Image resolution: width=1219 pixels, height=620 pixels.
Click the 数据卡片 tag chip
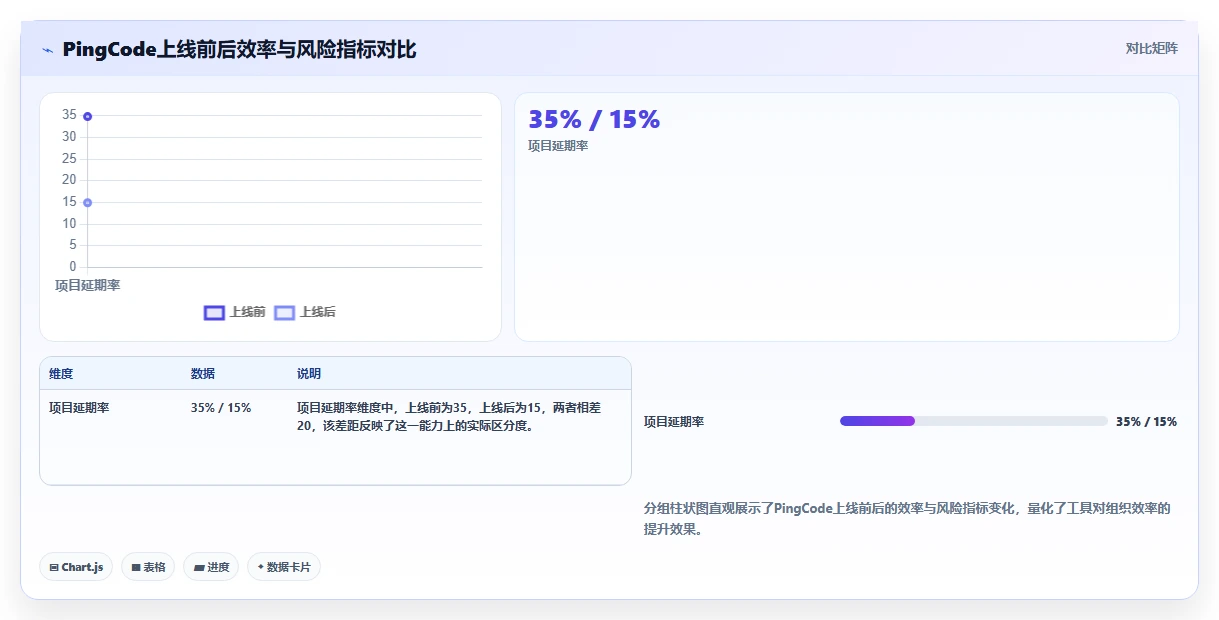click(284, 567)
